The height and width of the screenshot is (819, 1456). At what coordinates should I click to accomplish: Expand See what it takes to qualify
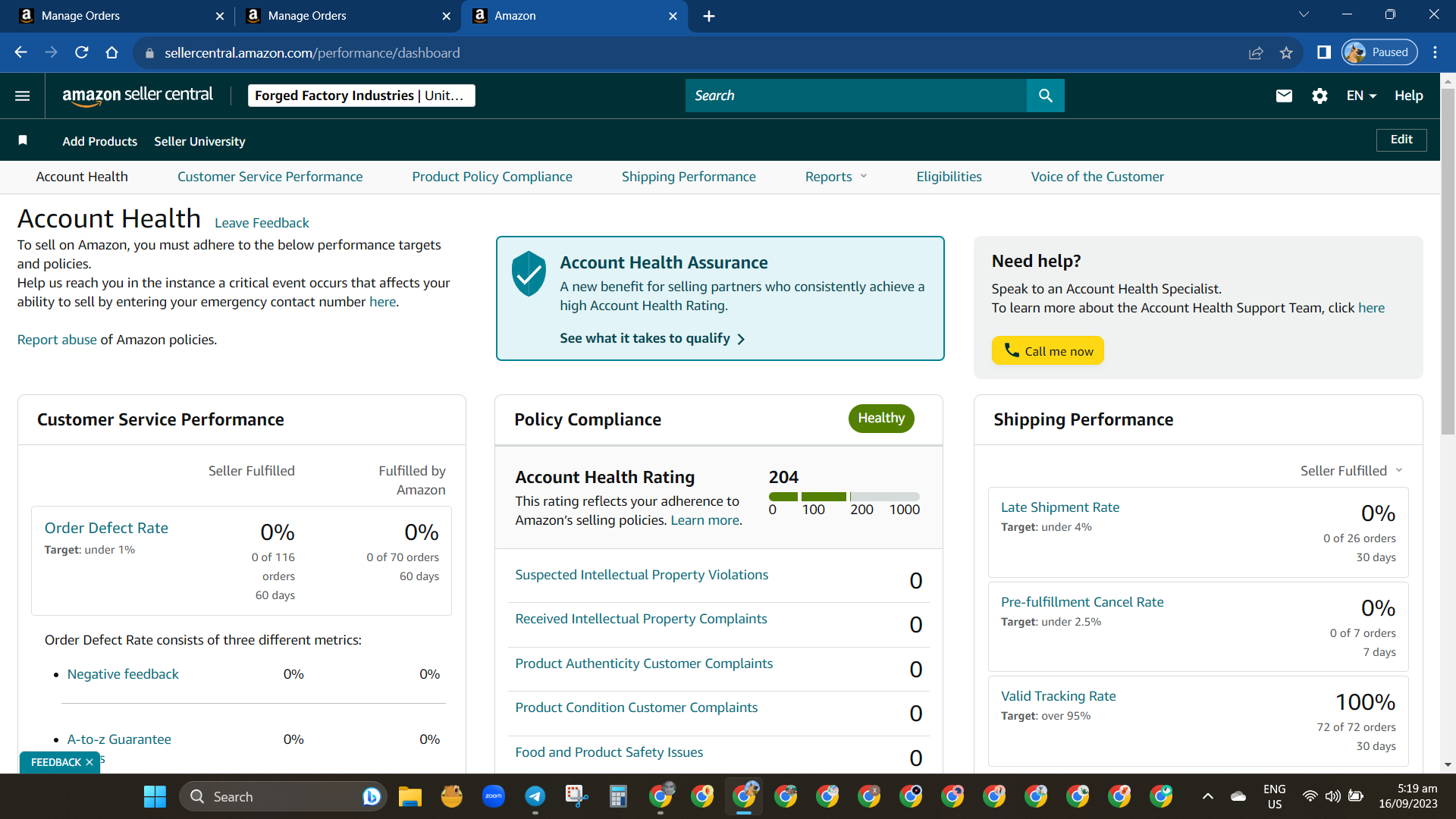(652, 338)
